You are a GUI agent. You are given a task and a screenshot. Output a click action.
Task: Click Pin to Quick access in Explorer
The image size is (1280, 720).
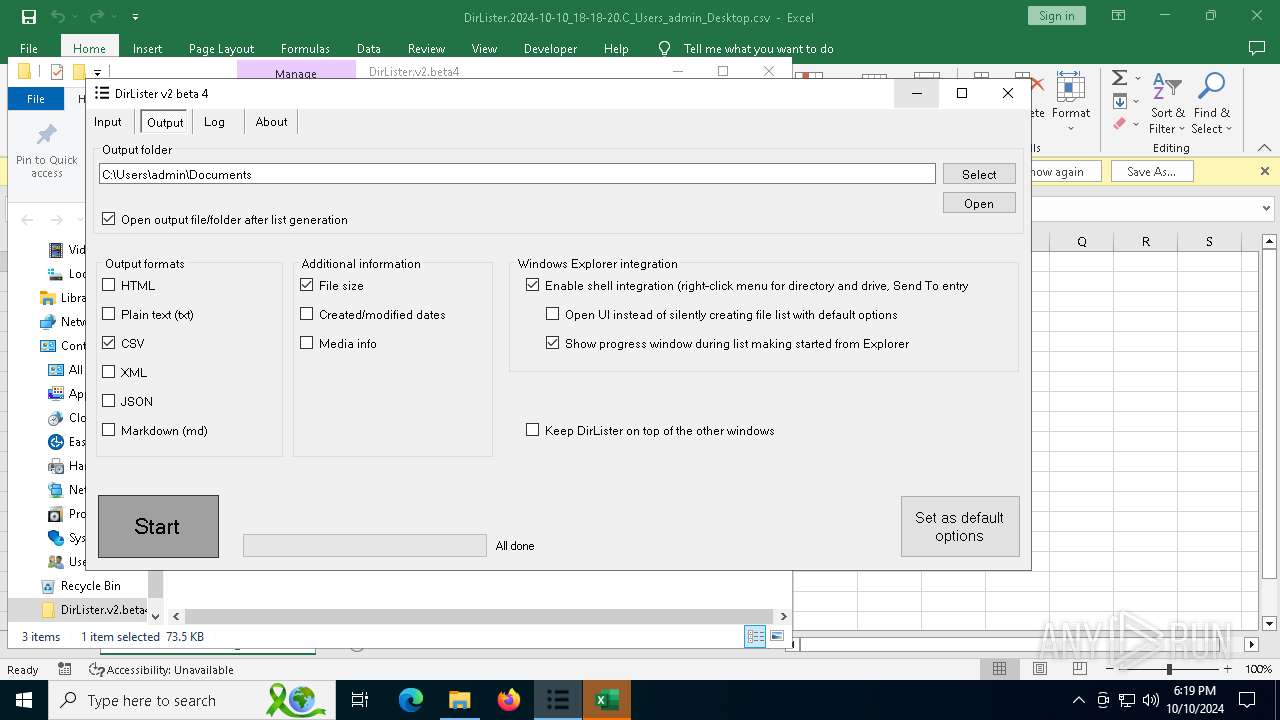coord(47,151)
